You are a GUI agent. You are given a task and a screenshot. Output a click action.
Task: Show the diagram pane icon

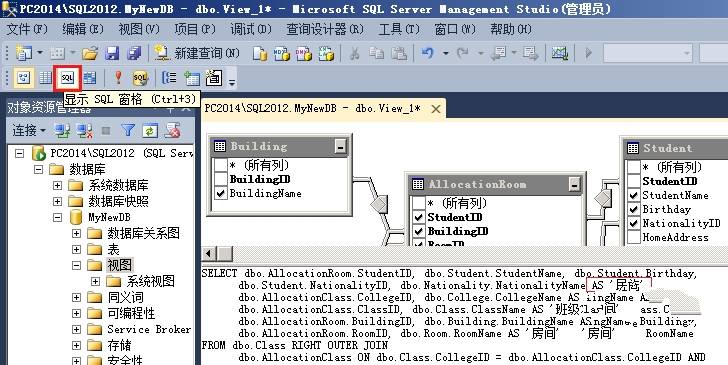coord(24,78)
